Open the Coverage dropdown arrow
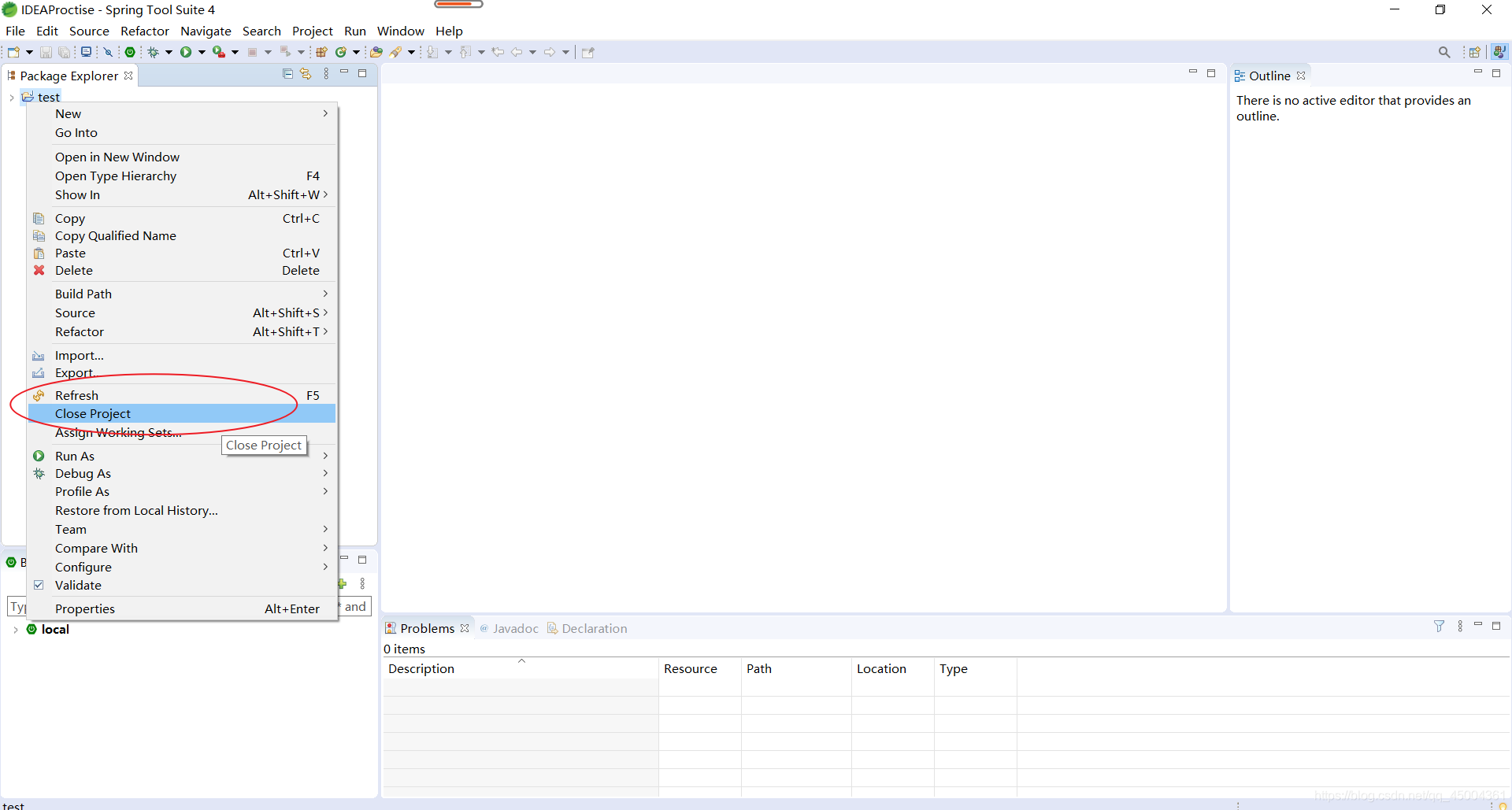Screen dimensions: 1512x810 coord(235,52)
